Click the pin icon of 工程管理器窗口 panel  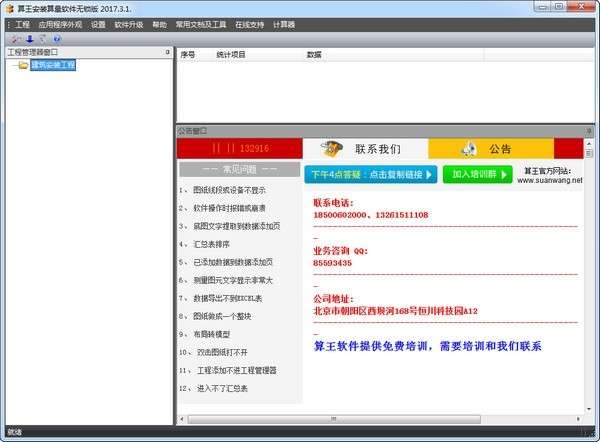168,52
